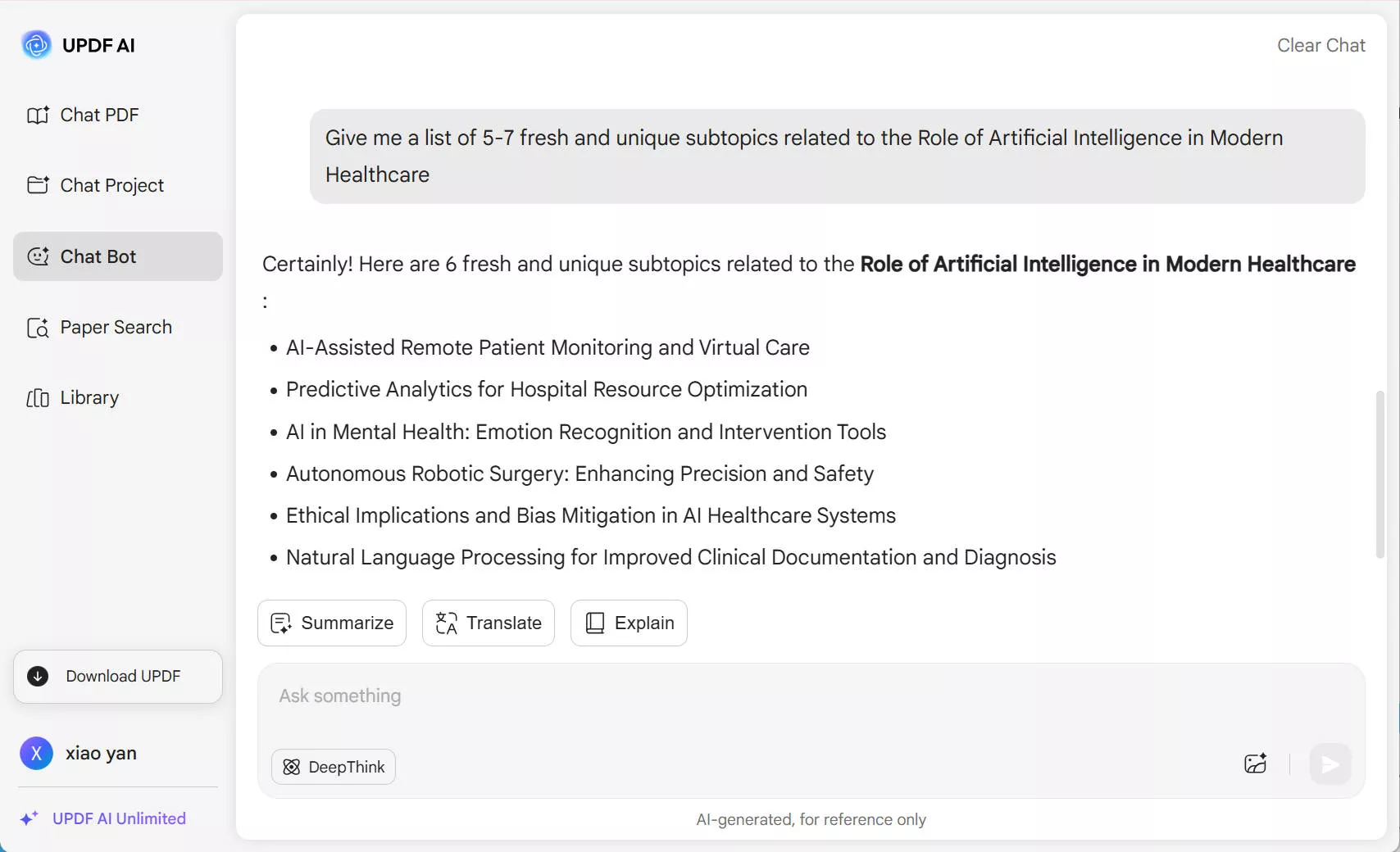The image size is (1400, 852).
Task: Select the Translate action
Action: (x=488, y=623)
